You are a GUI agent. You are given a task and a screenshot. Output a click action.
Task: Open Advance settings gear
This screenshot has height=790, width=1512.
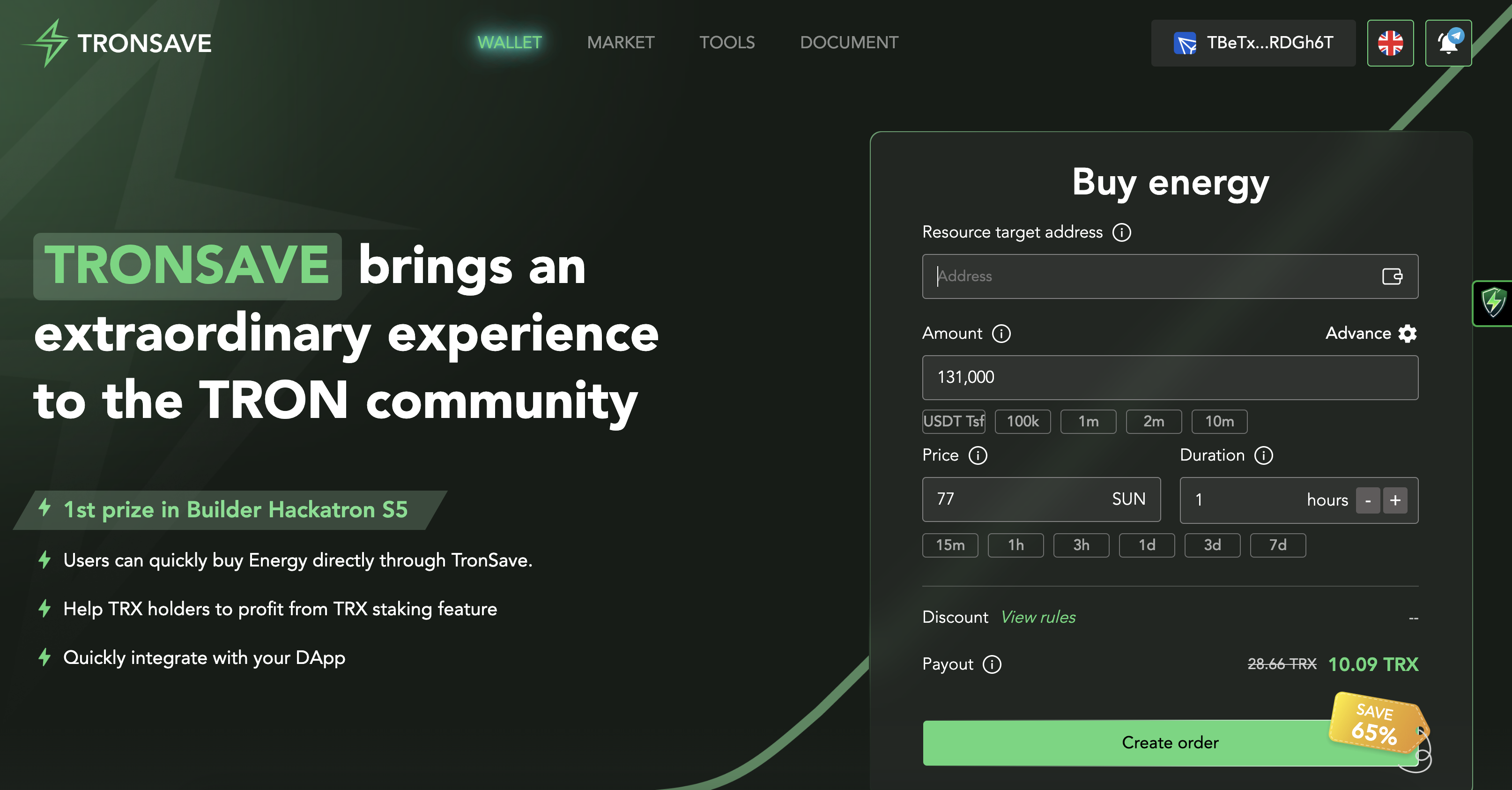click(x=1408, y=334)
